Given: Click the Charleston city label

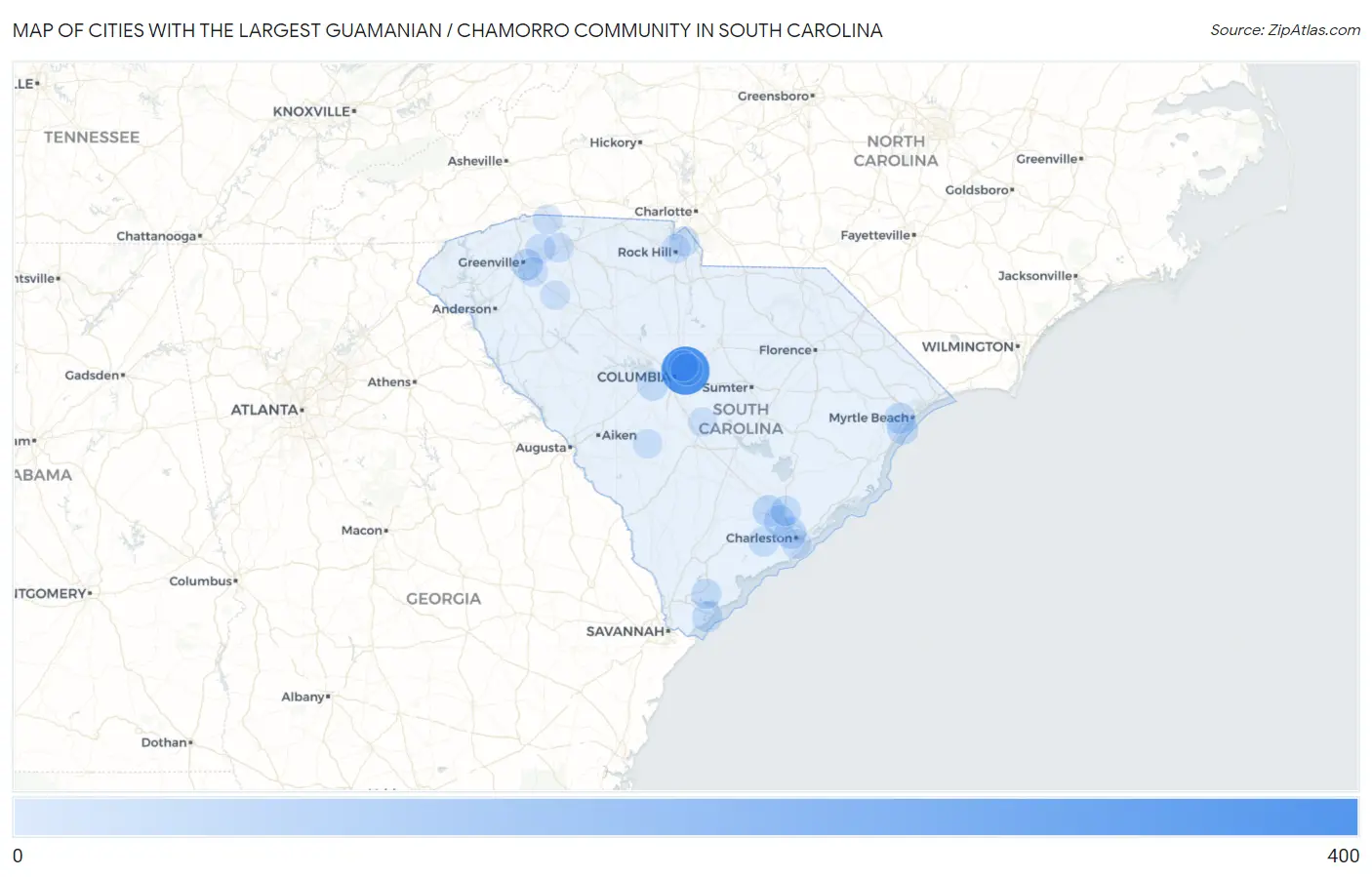Looking at the screenshot, I should [759, 538].
